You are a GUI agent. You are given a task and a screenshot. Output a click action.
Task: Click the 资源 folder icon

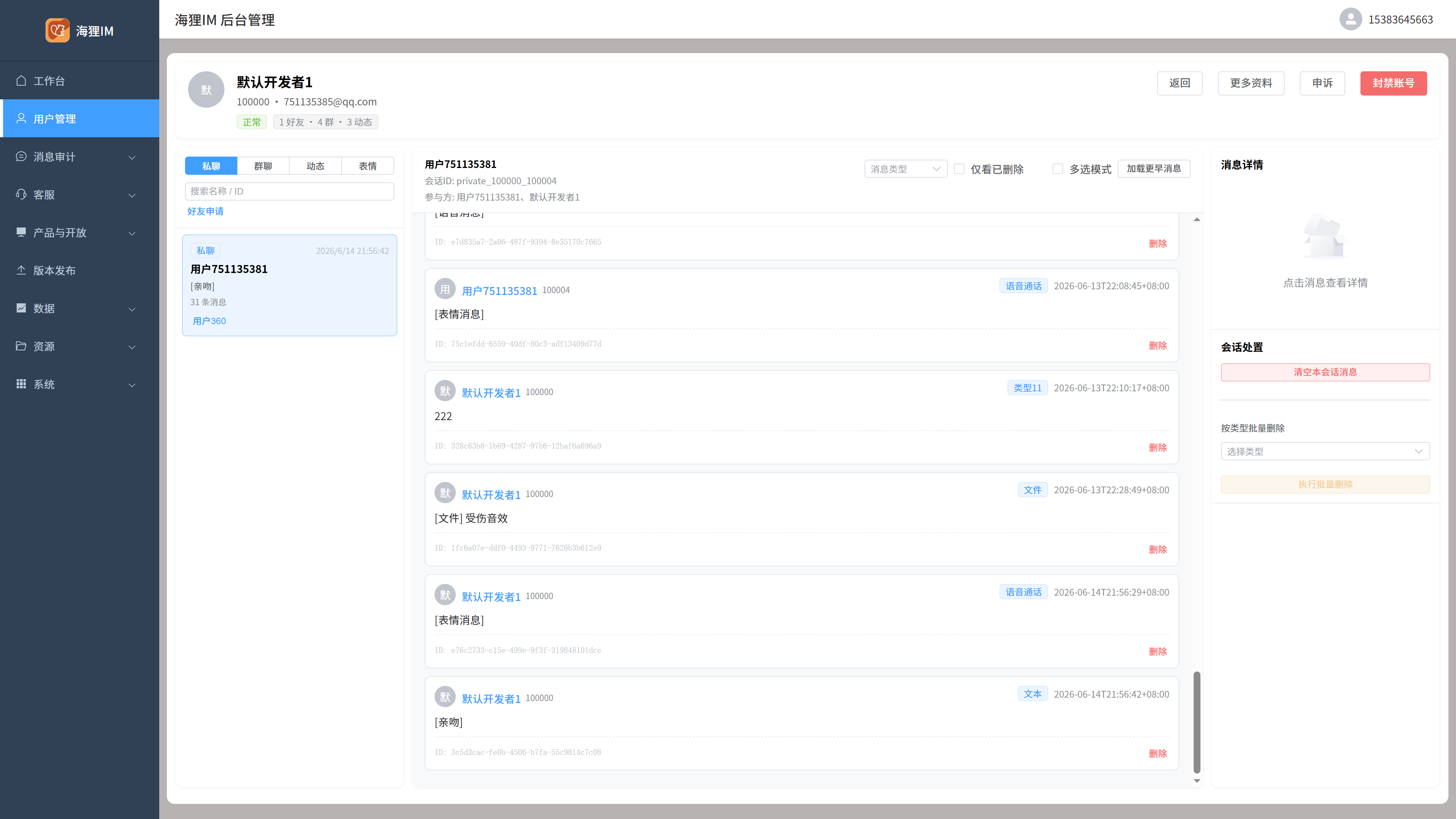point(21,345)
